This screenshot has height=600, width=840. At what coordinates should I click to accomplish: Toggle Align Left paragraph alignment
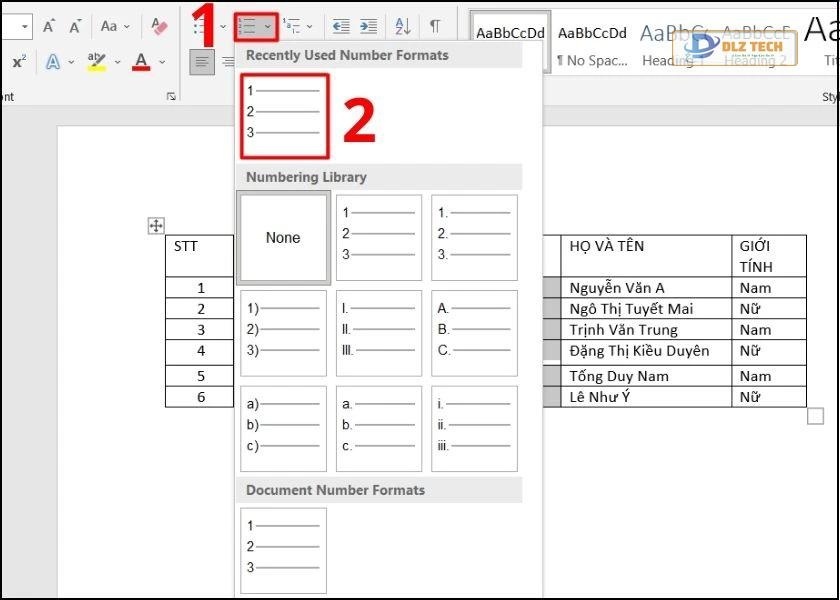pyautogui.click(x=202, y=62)
